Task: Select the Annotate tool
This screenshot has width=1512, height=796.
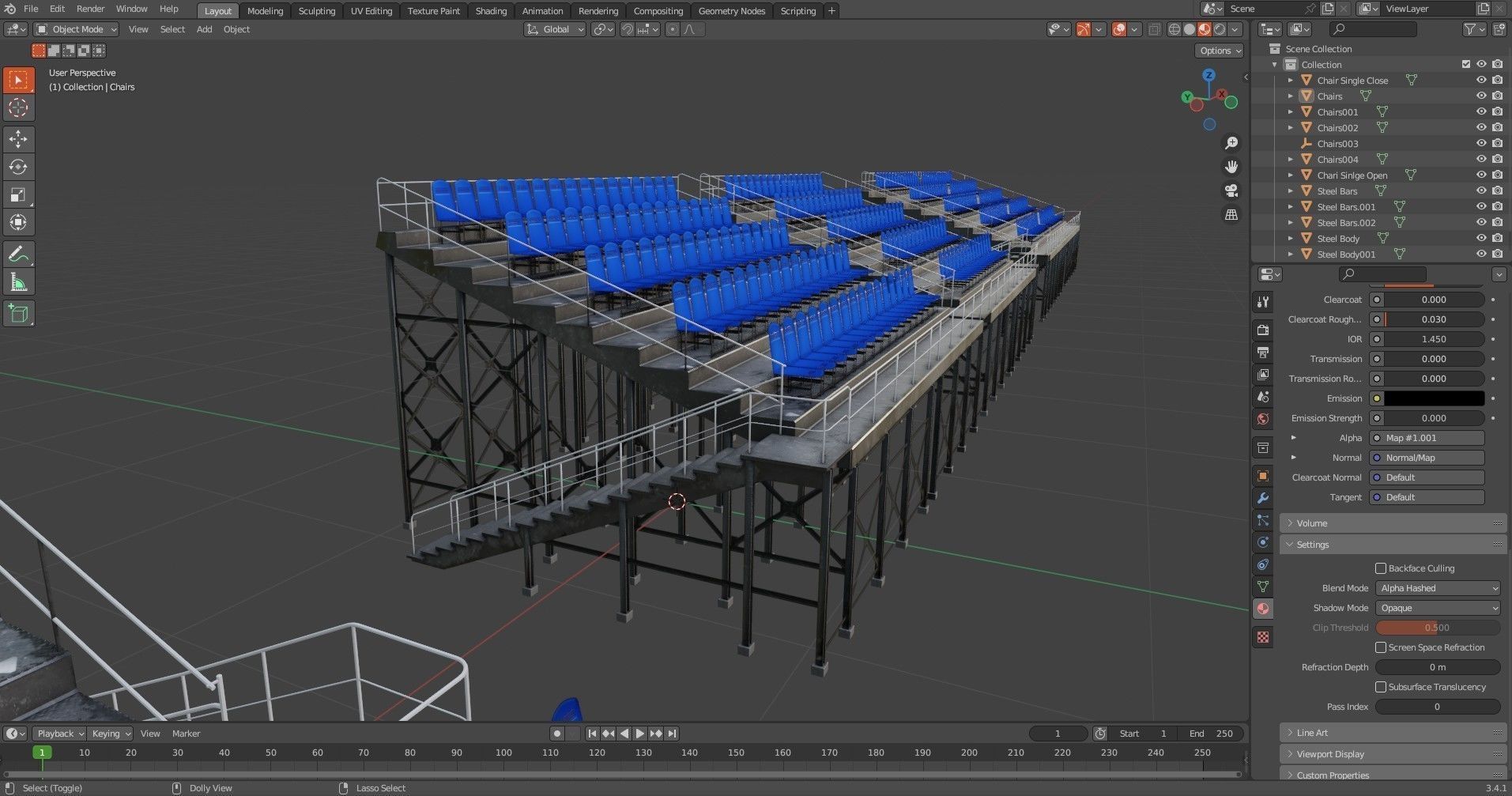Action: 18,255
